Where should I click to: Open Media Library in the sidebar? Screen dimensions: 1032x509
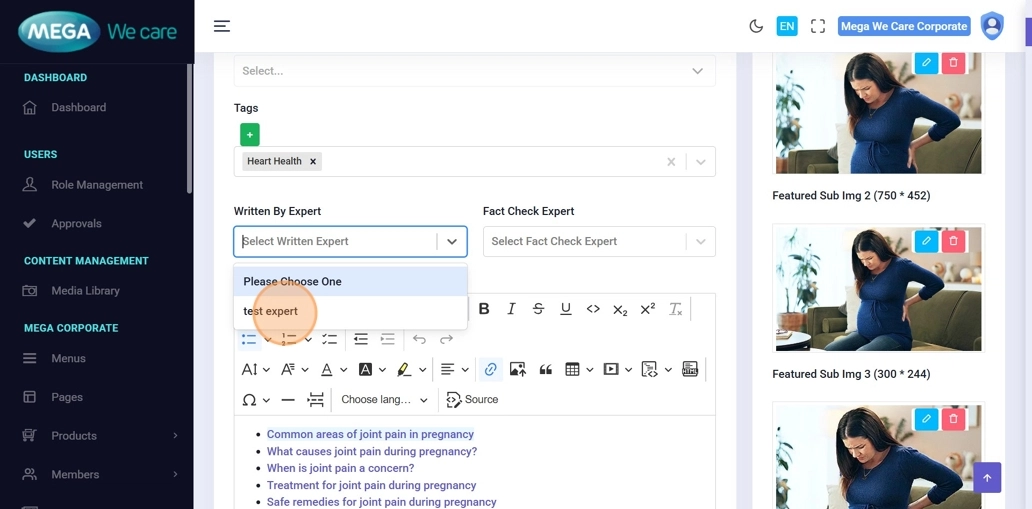[x=85, y=291]
